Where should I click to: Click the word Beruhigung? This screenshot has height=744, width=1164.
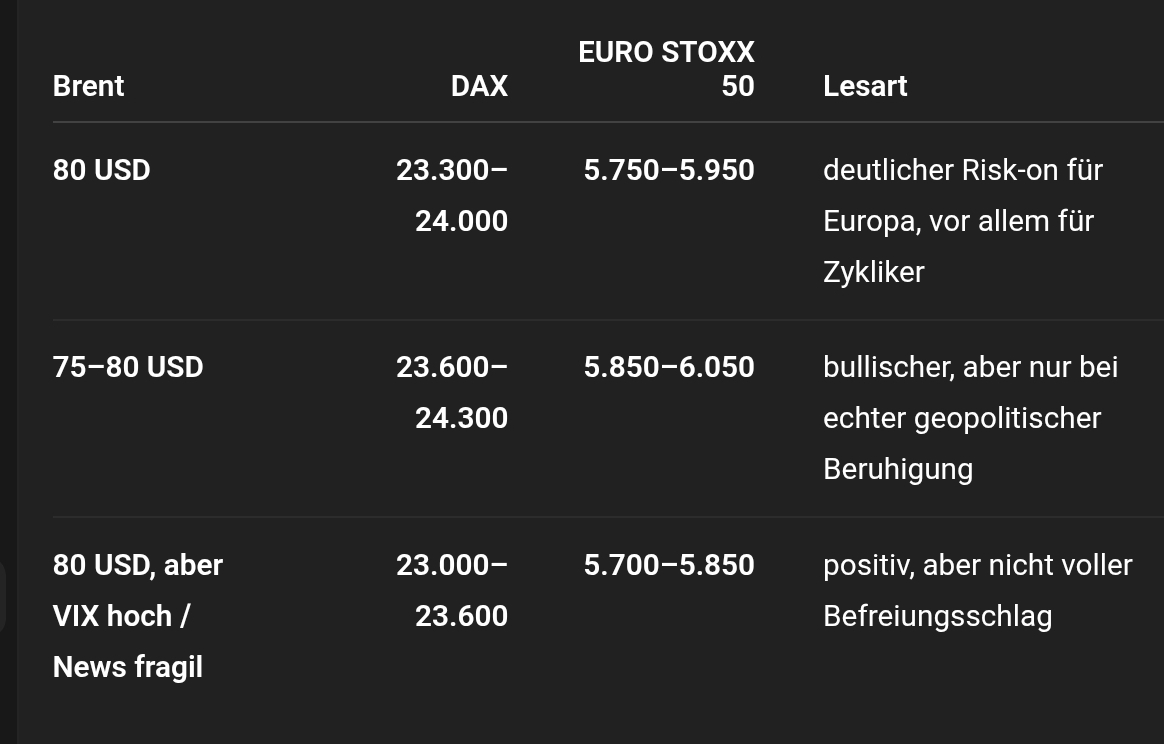(x=897, y=469)
